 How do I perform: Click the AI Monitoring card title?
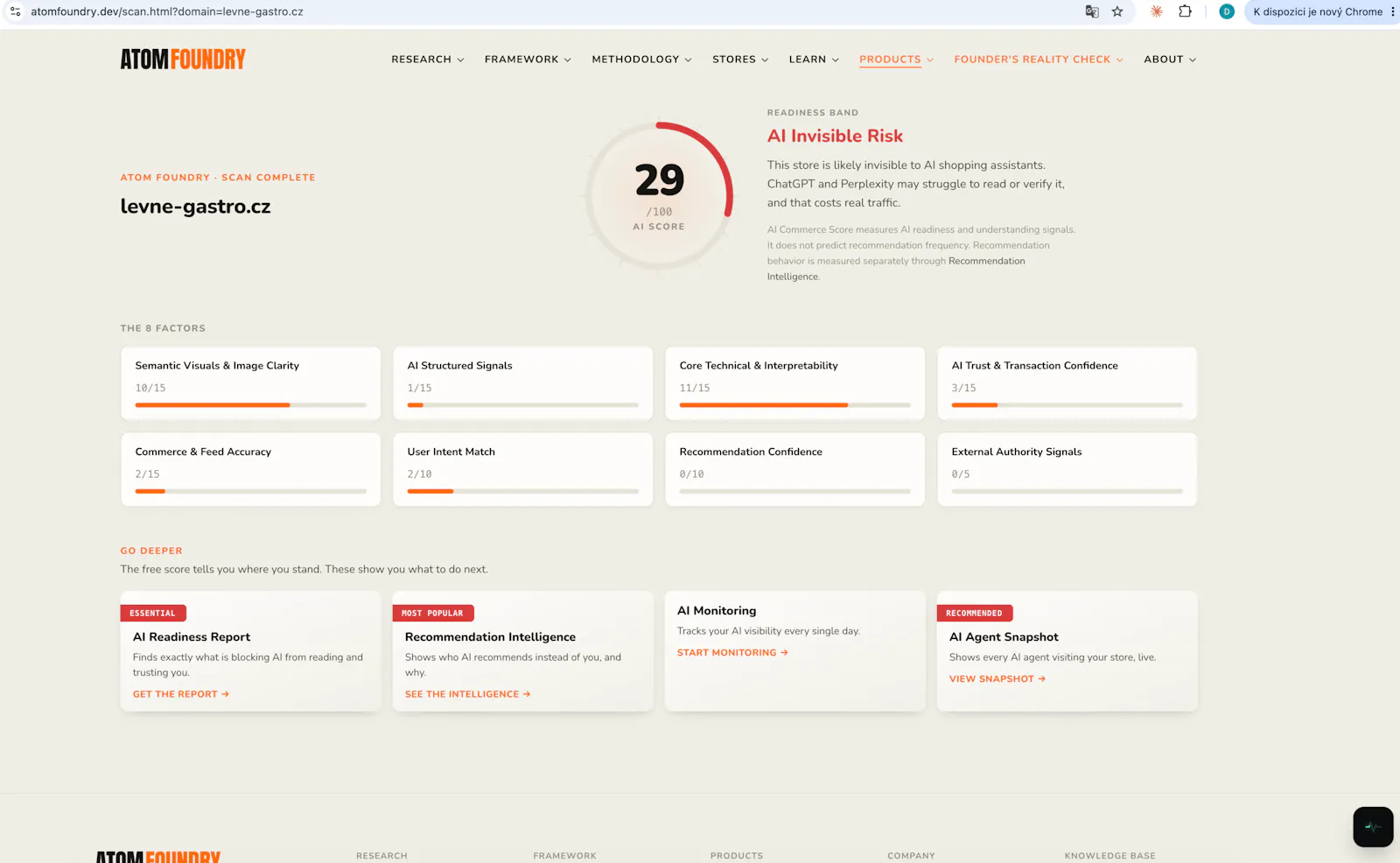coord(717,611)
